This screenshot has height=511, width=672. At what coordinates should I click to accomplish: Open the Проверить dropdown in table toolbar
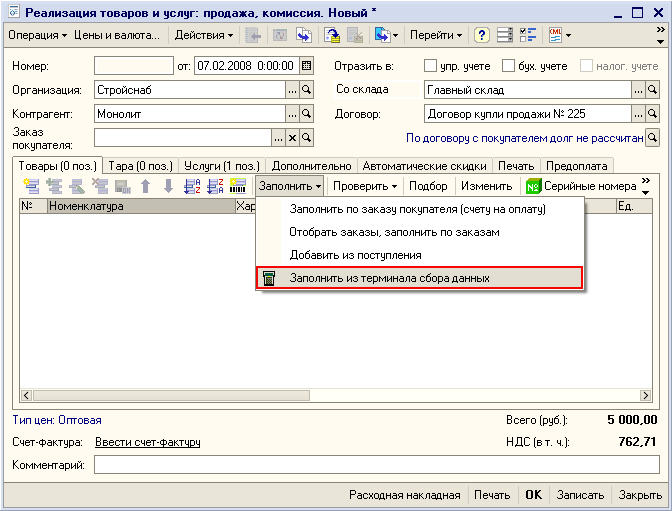click(365, 186)
